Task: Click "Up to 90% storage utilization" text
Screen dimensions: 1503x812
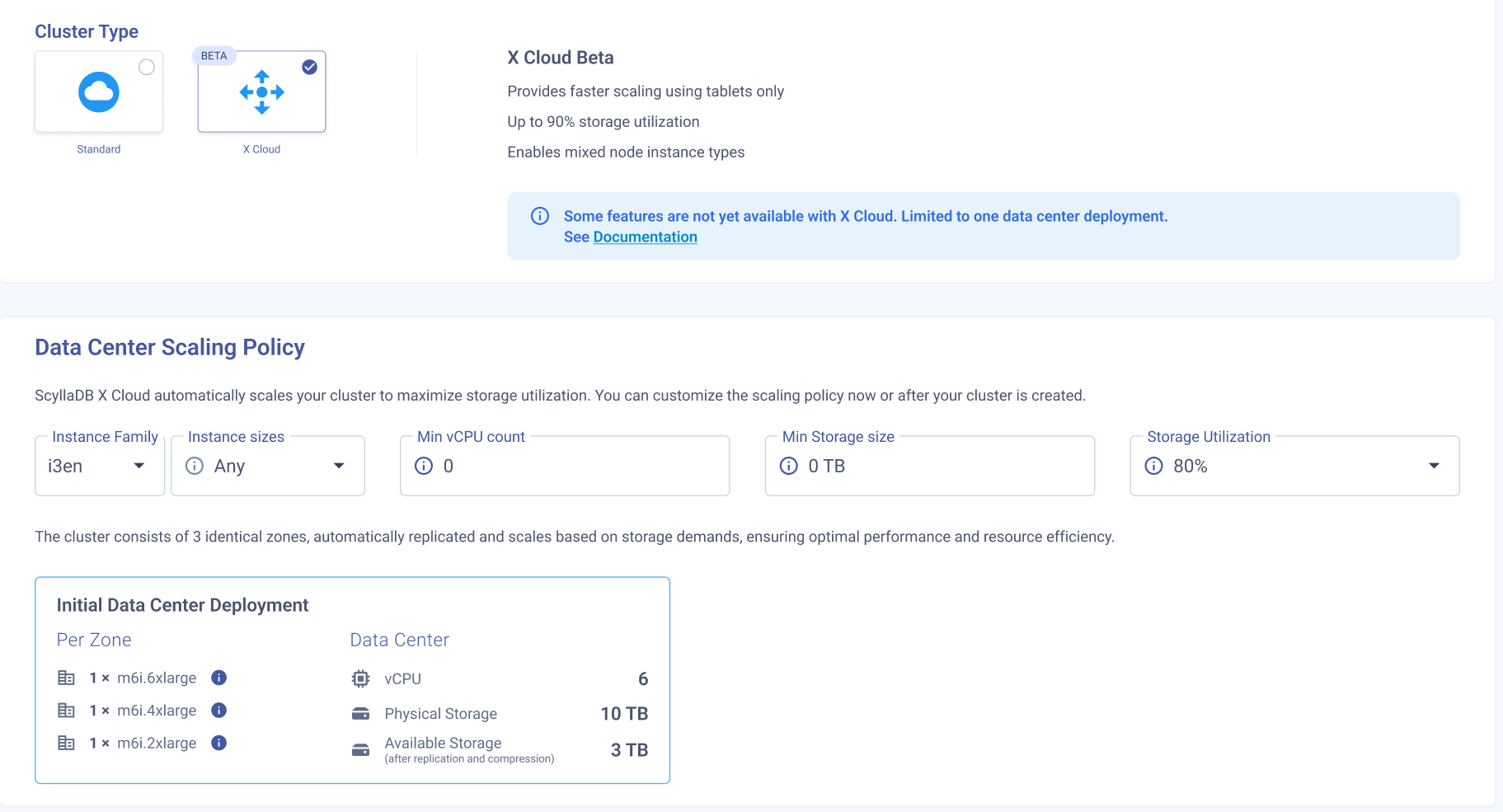Action: click(604, 122)
